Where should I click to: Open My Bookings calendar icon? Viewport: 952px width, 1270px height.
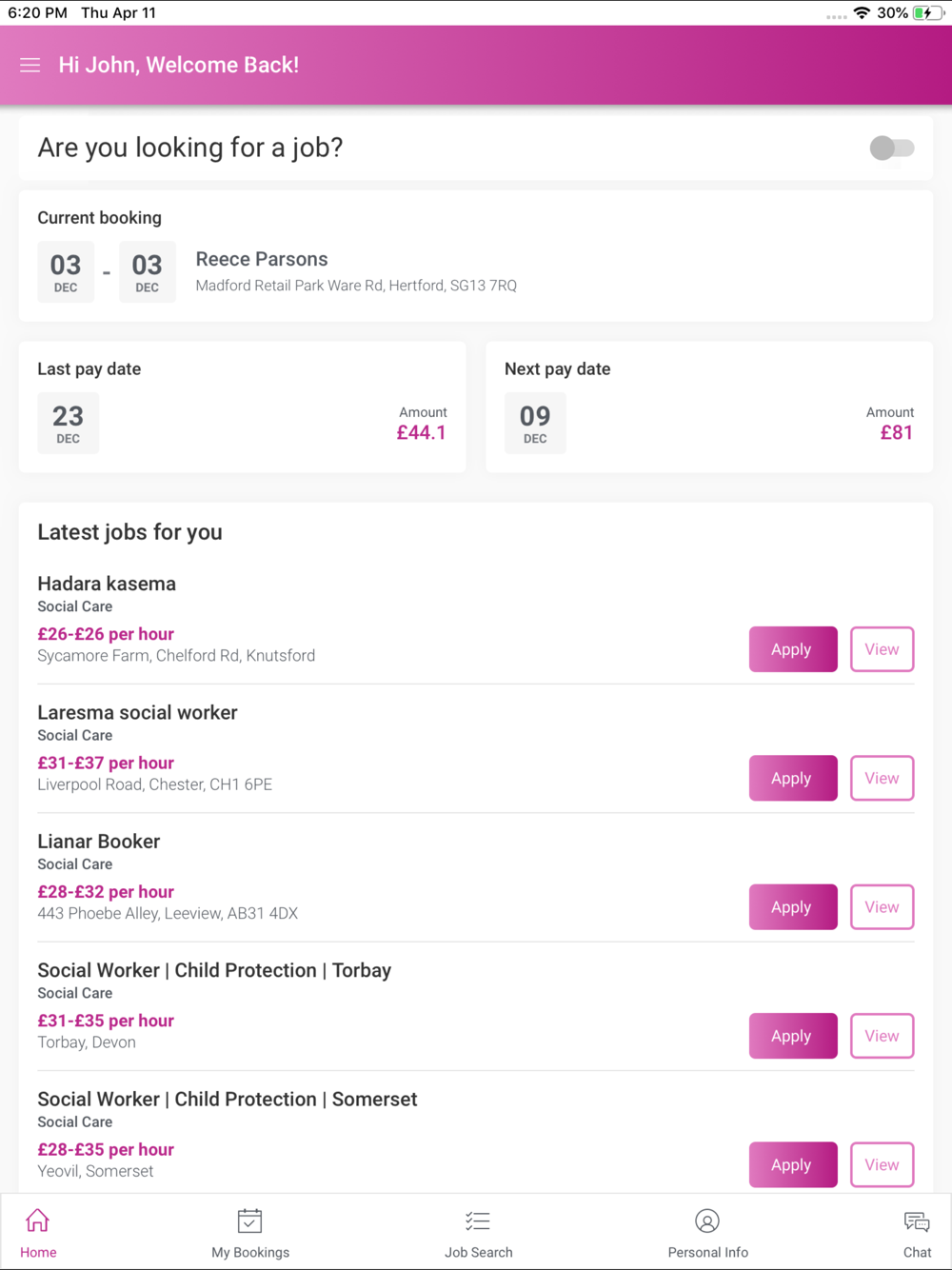click(249, 1221)
